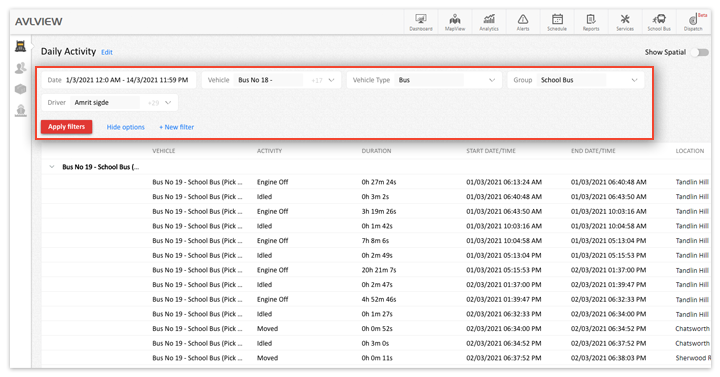Viewport: 720px width, 377px height.
Task: Click duration cell '4h 52m 46s'
Action: (x=378, y=299)
